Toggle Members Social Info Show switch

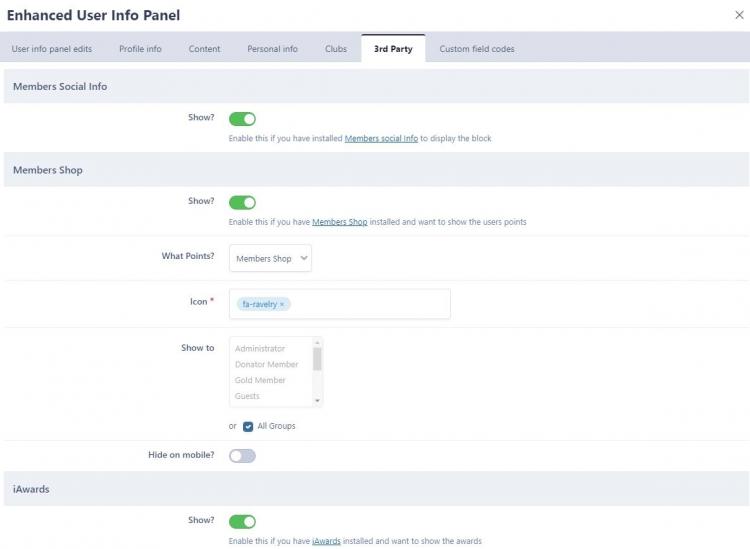(242, 119)
